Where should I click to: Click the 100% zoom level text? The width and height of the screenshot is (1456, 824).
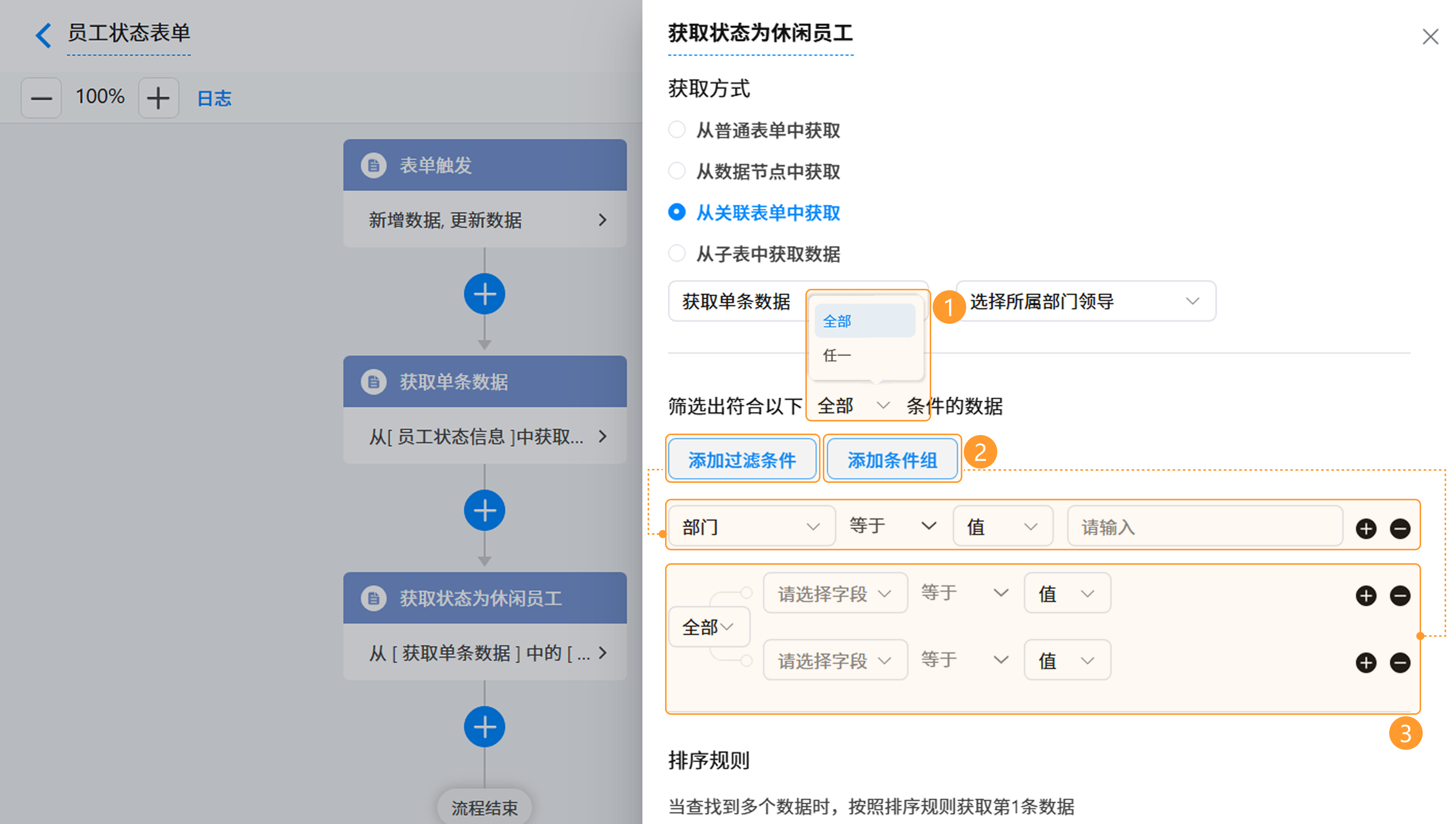pyautogui.click(x=100, y=97)
